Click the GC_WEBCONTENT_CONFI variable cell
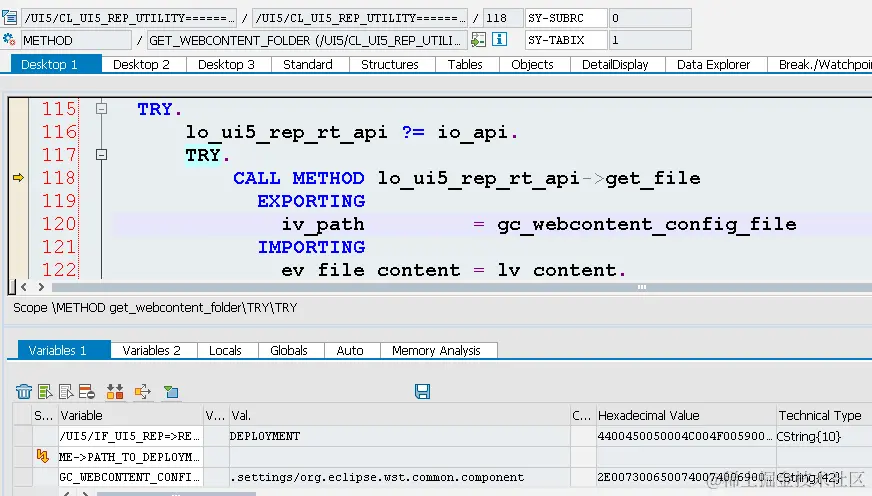 point(130,477)
